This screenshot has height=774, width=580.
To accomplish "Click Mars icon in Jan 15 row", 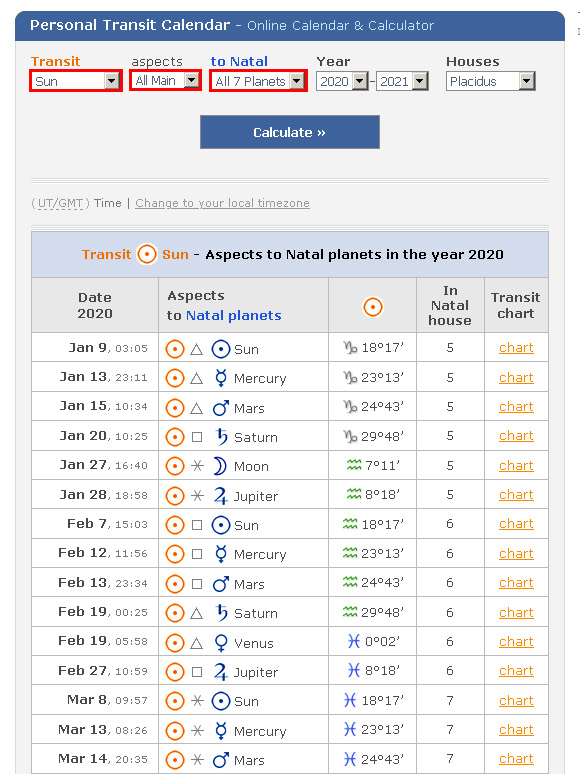I will click(x=221, y=408).
